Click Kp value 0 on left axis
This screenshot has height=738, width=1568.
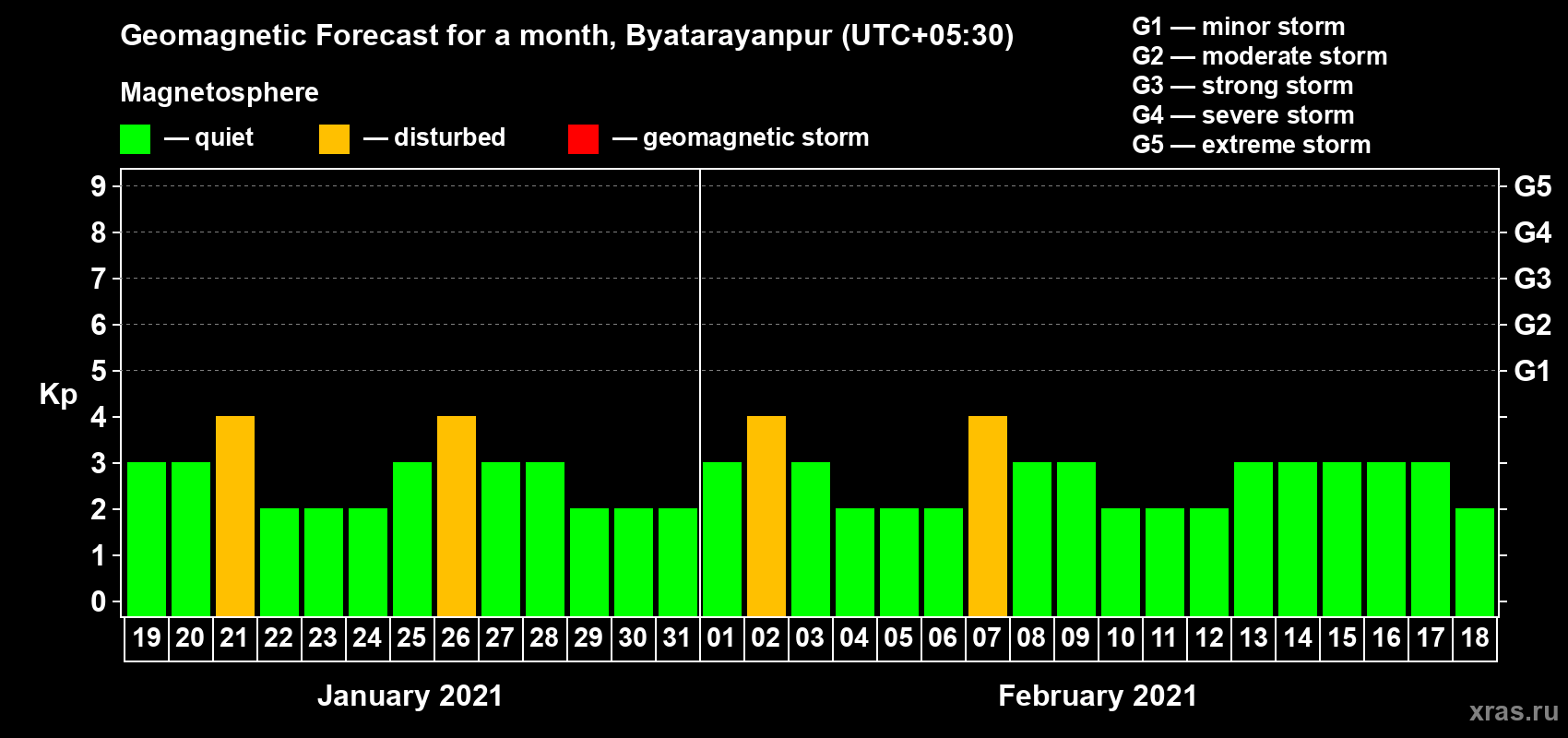click(x=99, y=601)
